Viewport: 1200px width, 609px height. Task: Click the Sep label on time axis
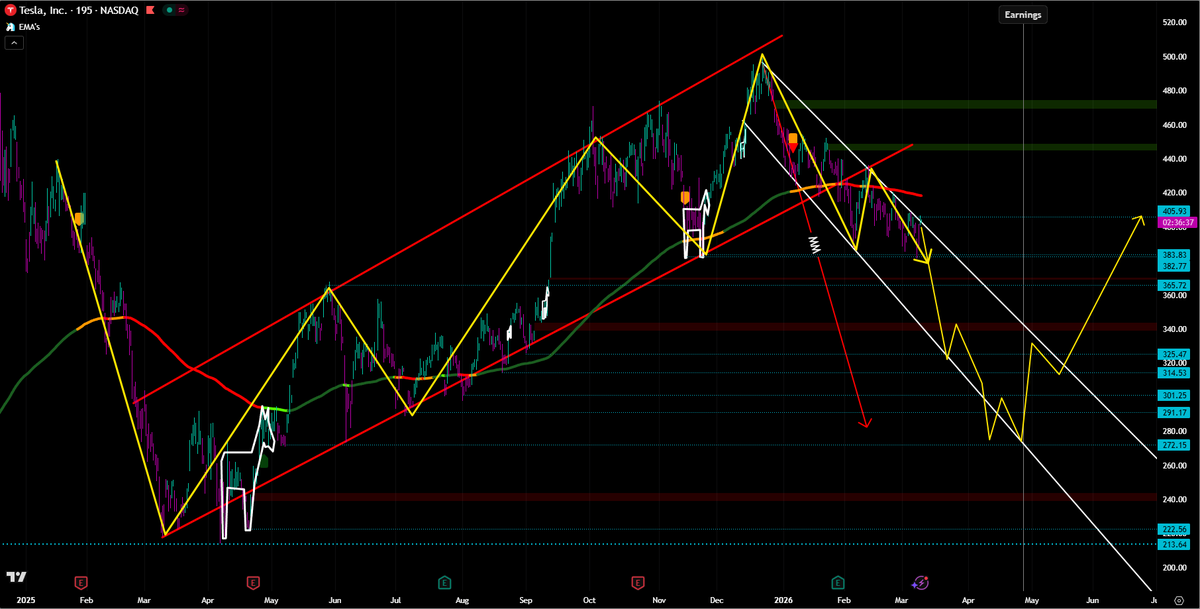click(x=527, y=599)
